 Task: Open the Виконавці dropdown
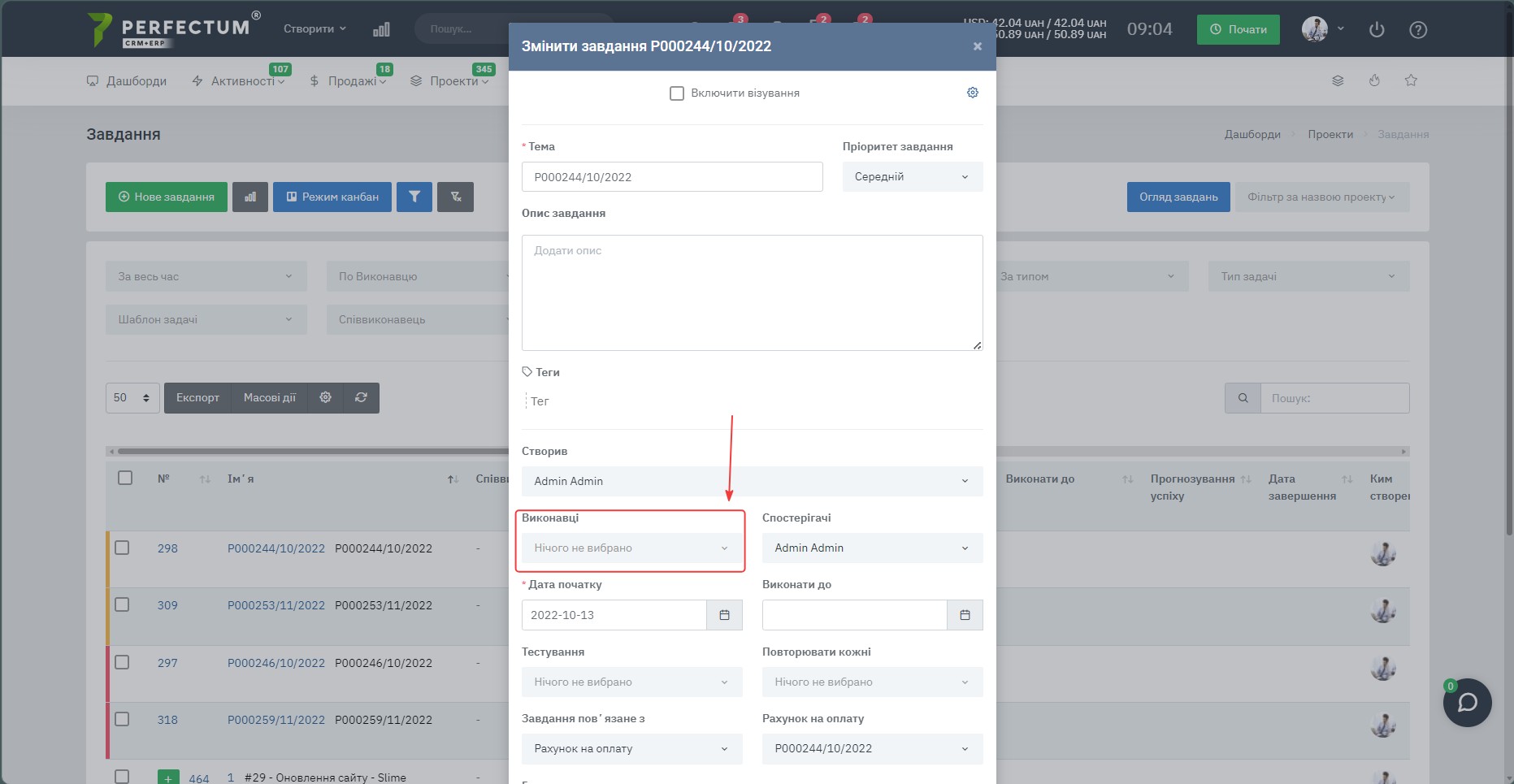pos(632,548)
